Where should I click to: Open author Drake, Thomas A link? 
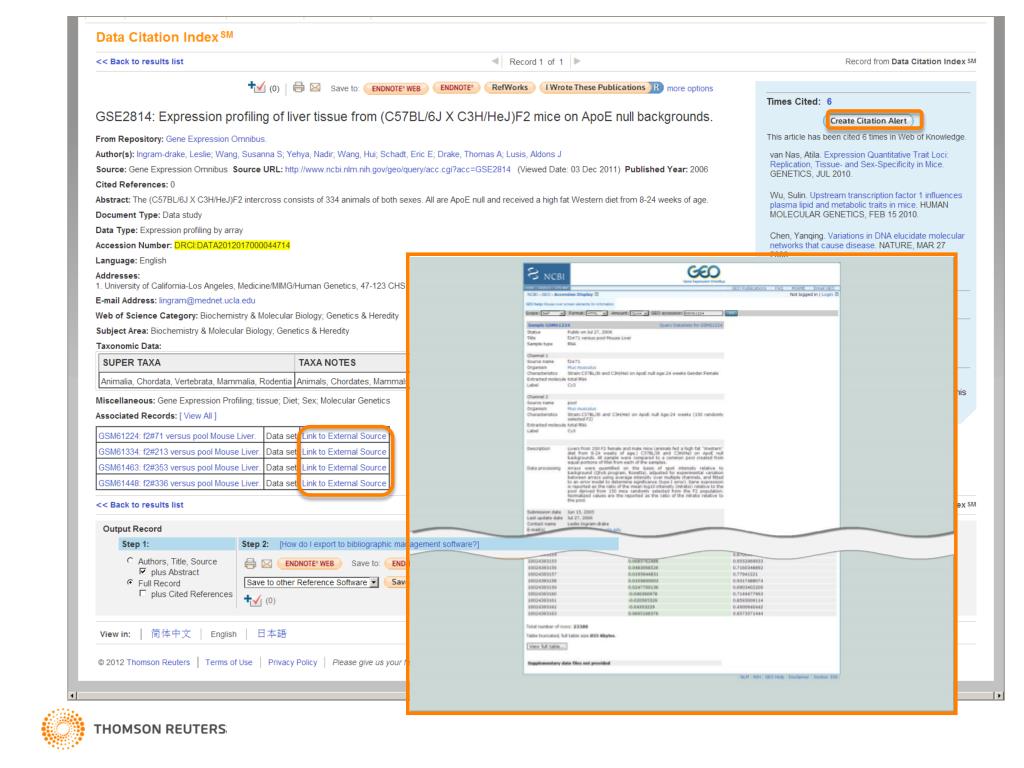(x=469, y=154)
